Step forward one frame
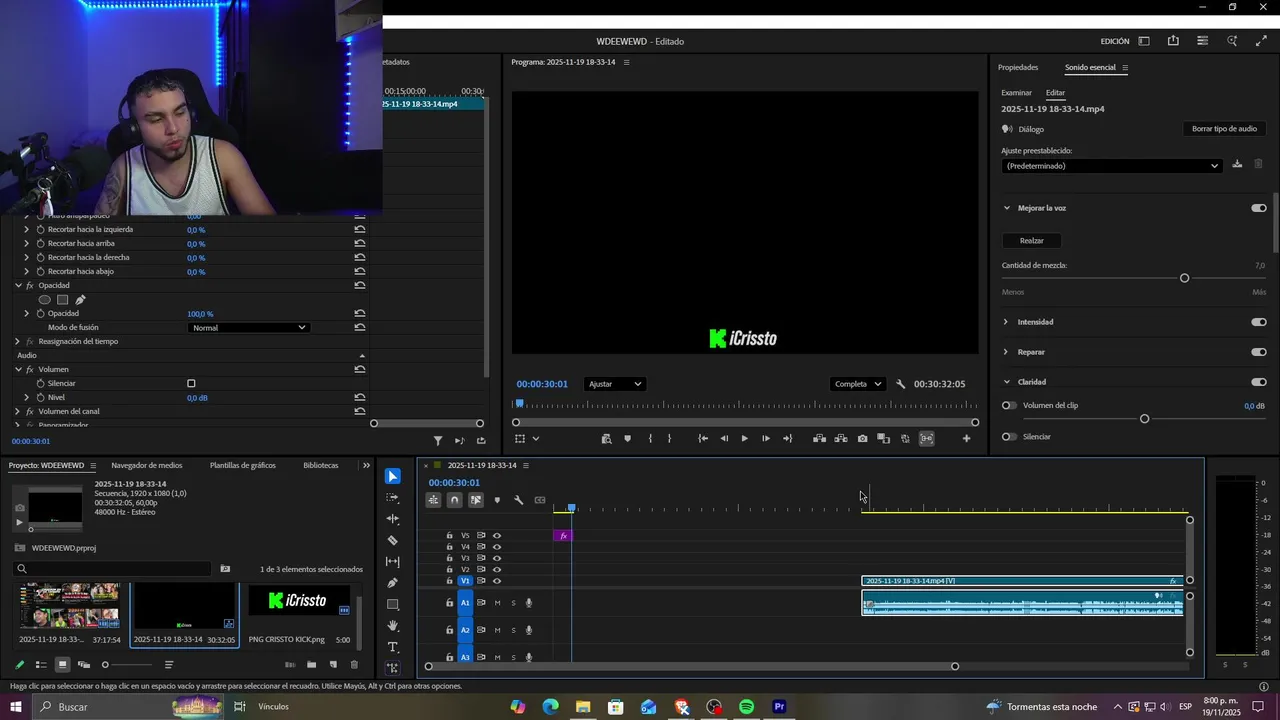This screenshot has height=720, width=1280. (x=766, y=439)
